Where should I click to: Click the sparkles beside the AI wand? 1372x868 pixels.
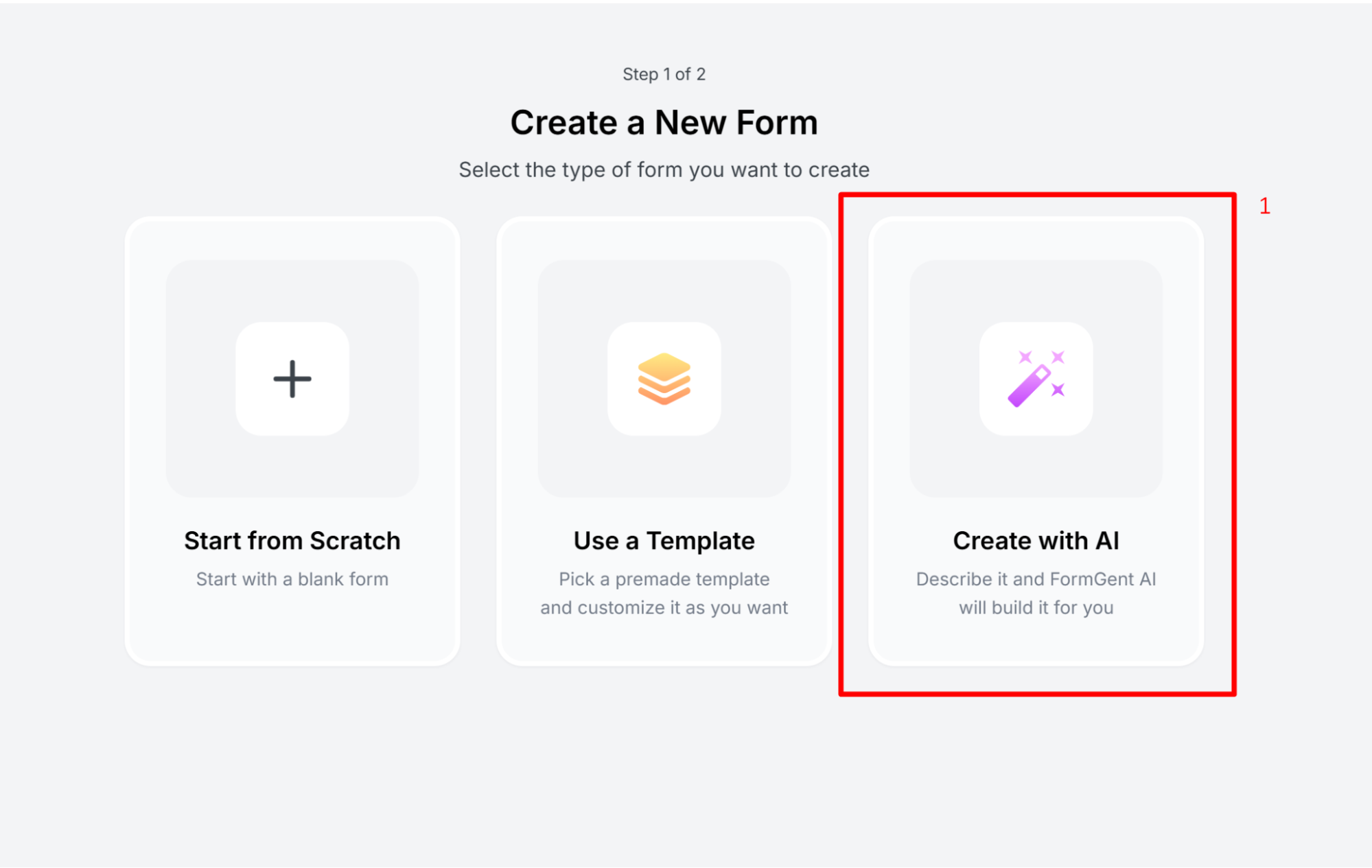(1057, 357)
